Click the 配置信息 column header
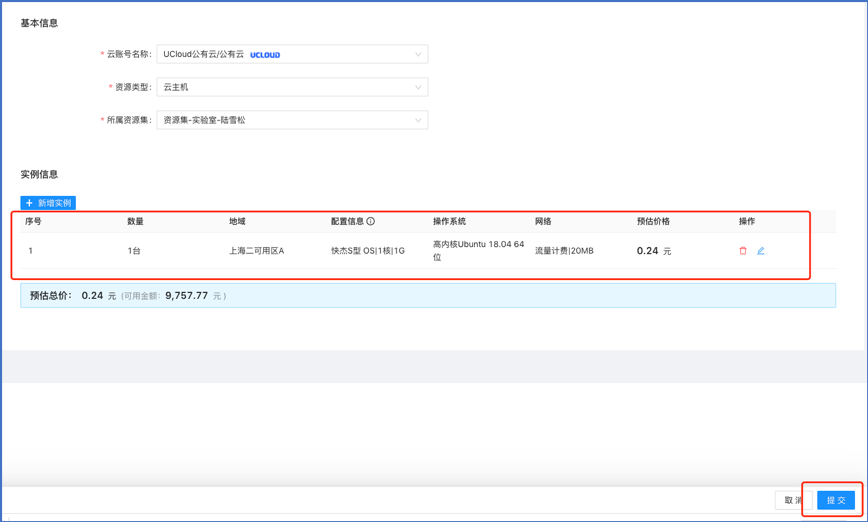868x522 pixels. 347,221
